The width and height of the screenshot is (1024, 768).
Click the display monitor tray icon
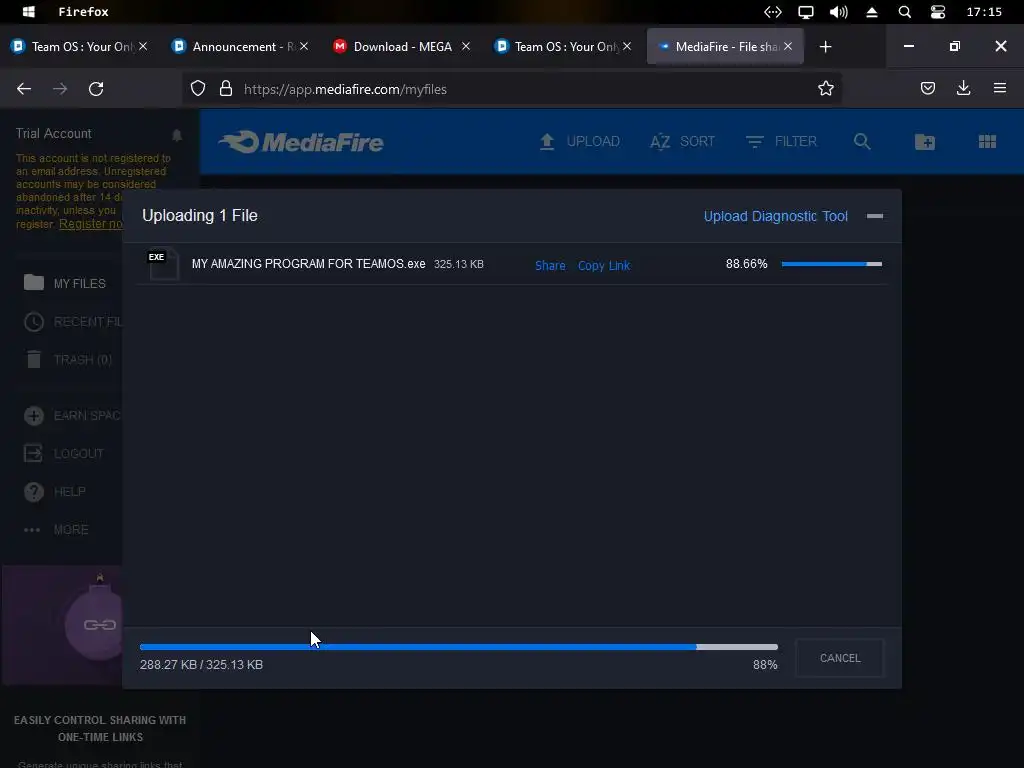coord(806,12)
